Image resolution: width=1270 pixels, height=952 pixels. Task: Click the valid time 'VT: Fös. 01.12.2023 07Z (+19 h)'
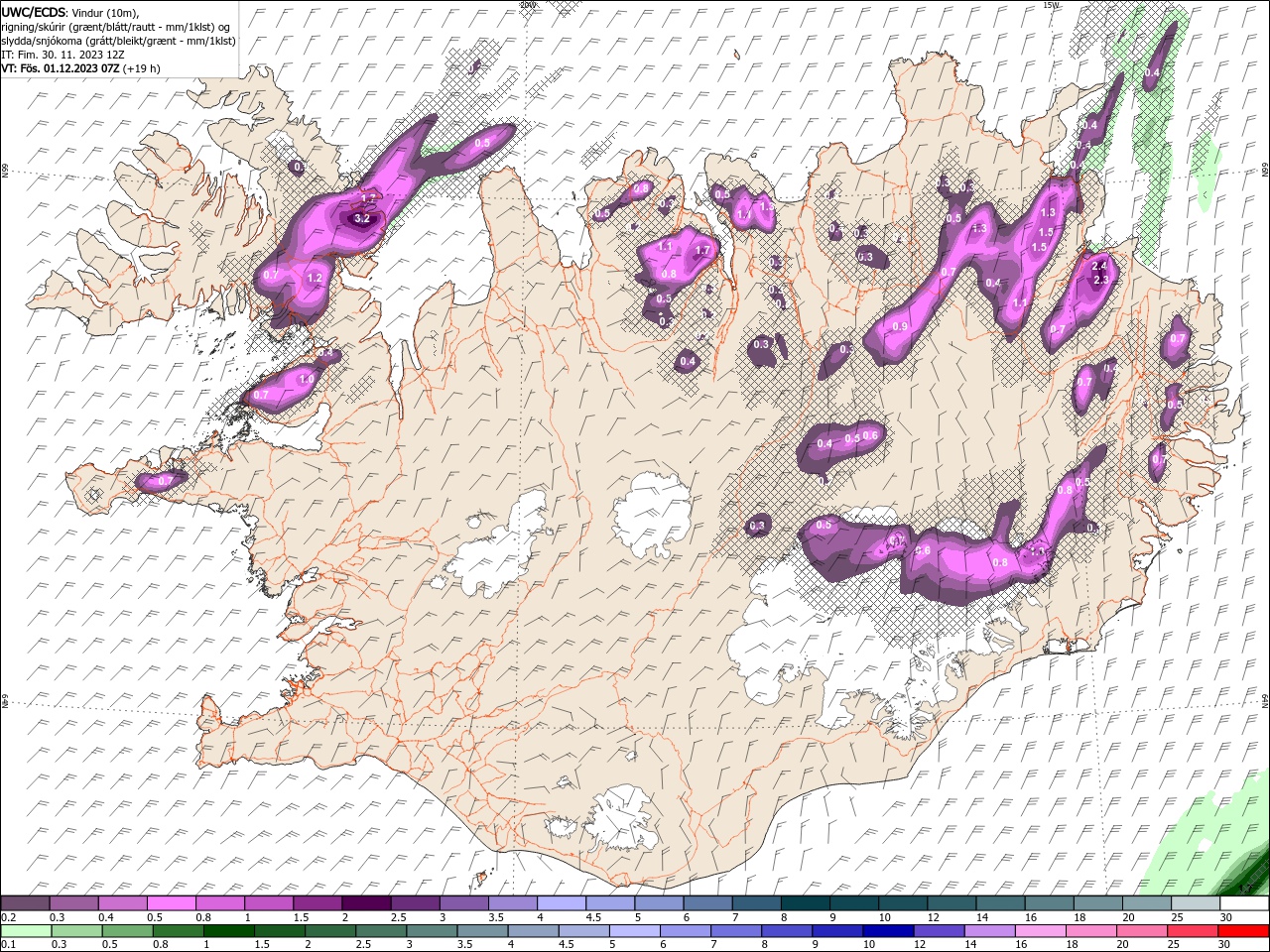[x=80, y=68]
